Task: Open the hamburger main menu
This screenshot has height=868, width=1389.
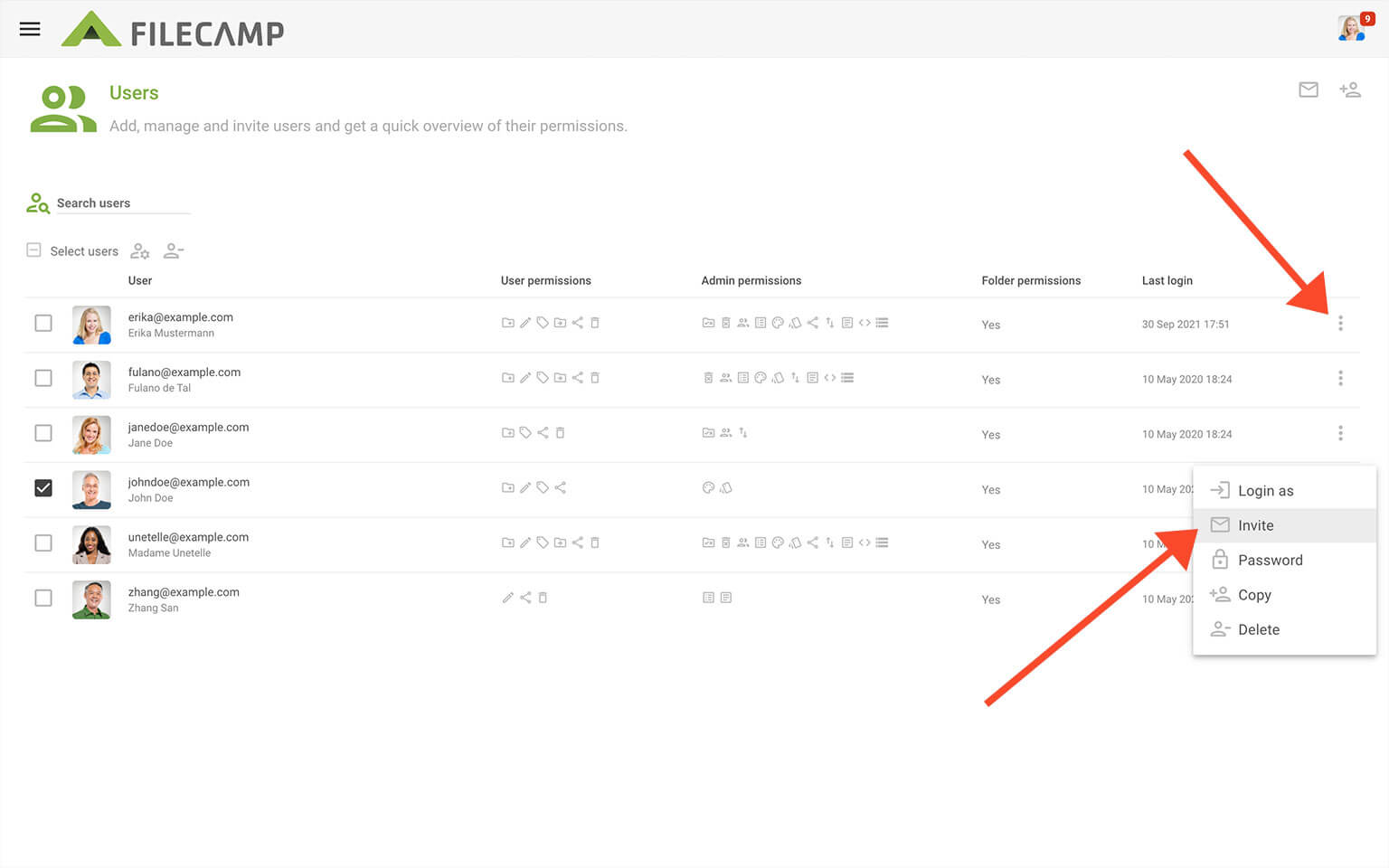Action: pyautogui.click(x=30, y=29)
